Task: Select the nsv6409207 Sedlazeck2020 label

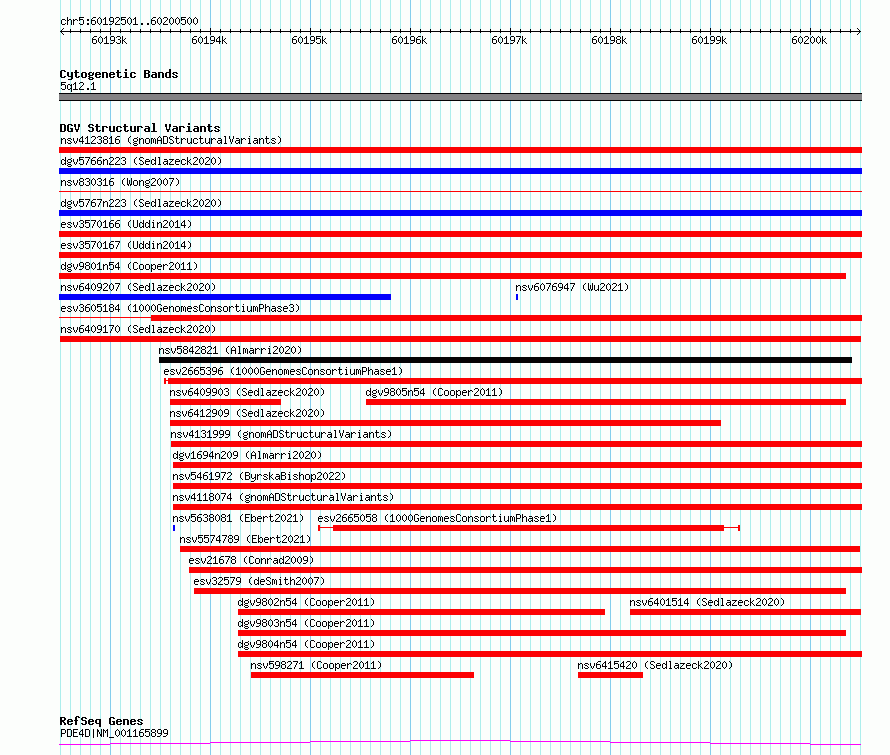Action: (138, 287)
